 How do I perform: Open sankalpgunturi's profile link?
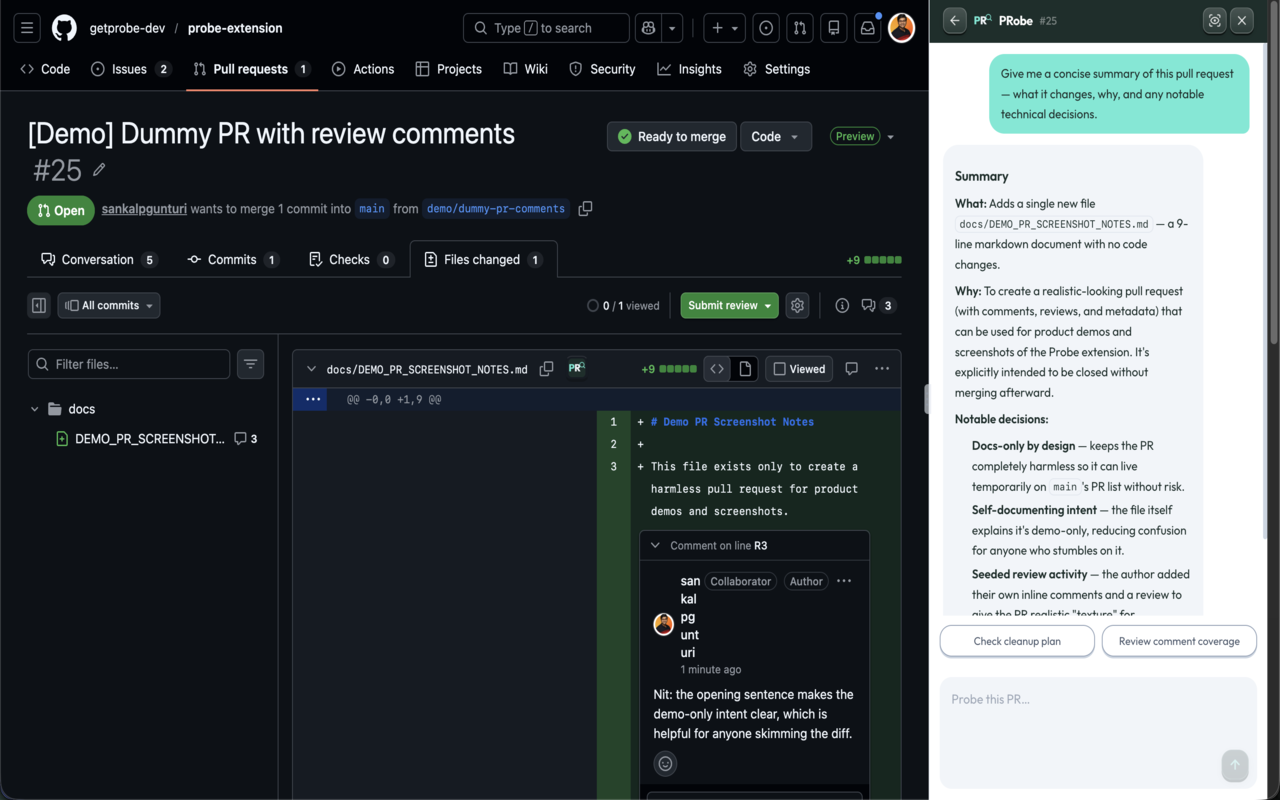[x=143, y=208]
